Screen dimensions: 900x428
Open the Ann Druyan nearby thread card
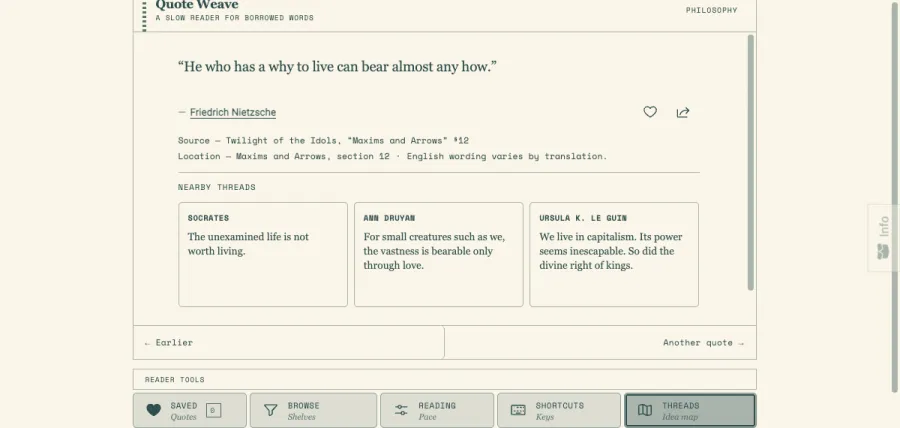point(439,254)
